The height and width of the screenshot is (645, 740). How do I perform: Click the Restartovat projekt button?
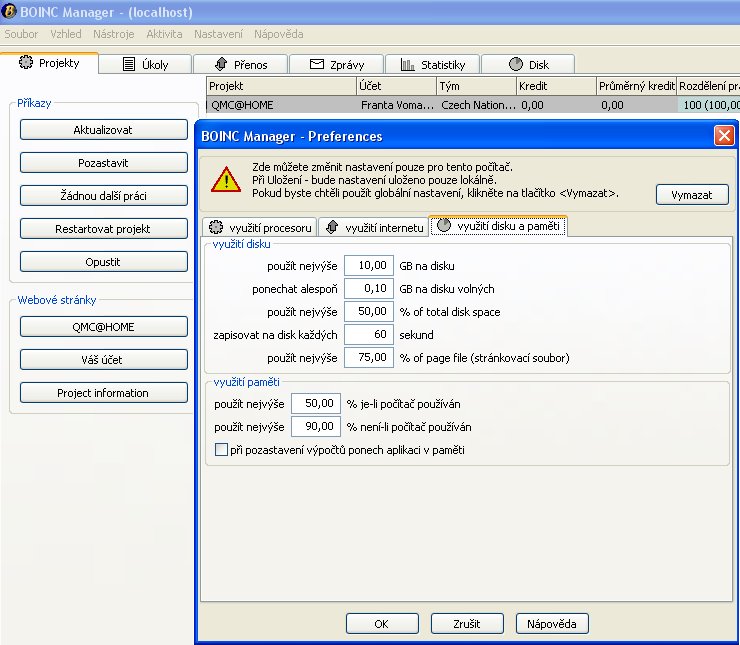(103, 229)
